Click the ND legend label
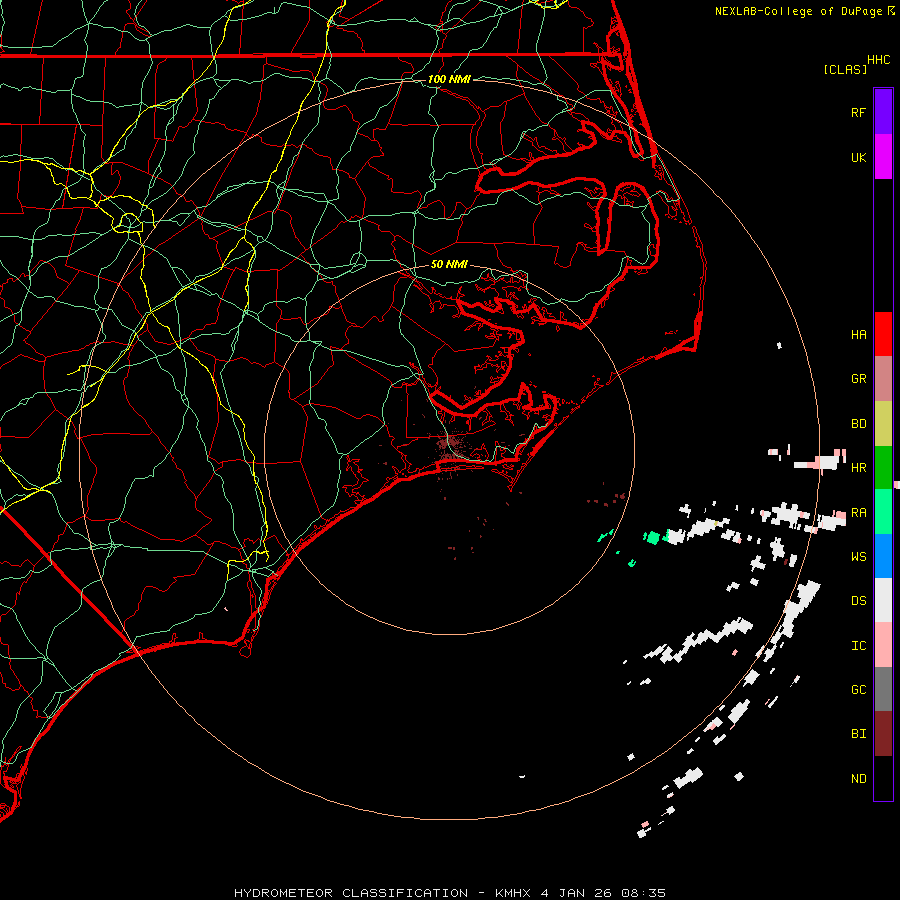This screenshot has height=900, width=900. (858, 779)
